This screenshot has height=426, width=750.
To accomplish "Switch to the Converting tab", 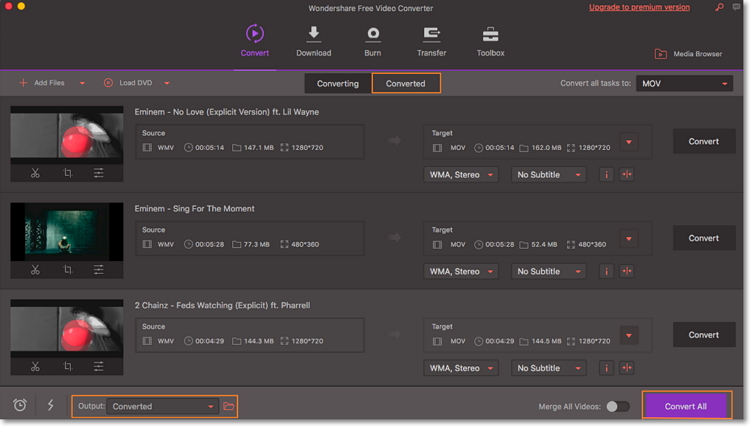I will [337, 83].
